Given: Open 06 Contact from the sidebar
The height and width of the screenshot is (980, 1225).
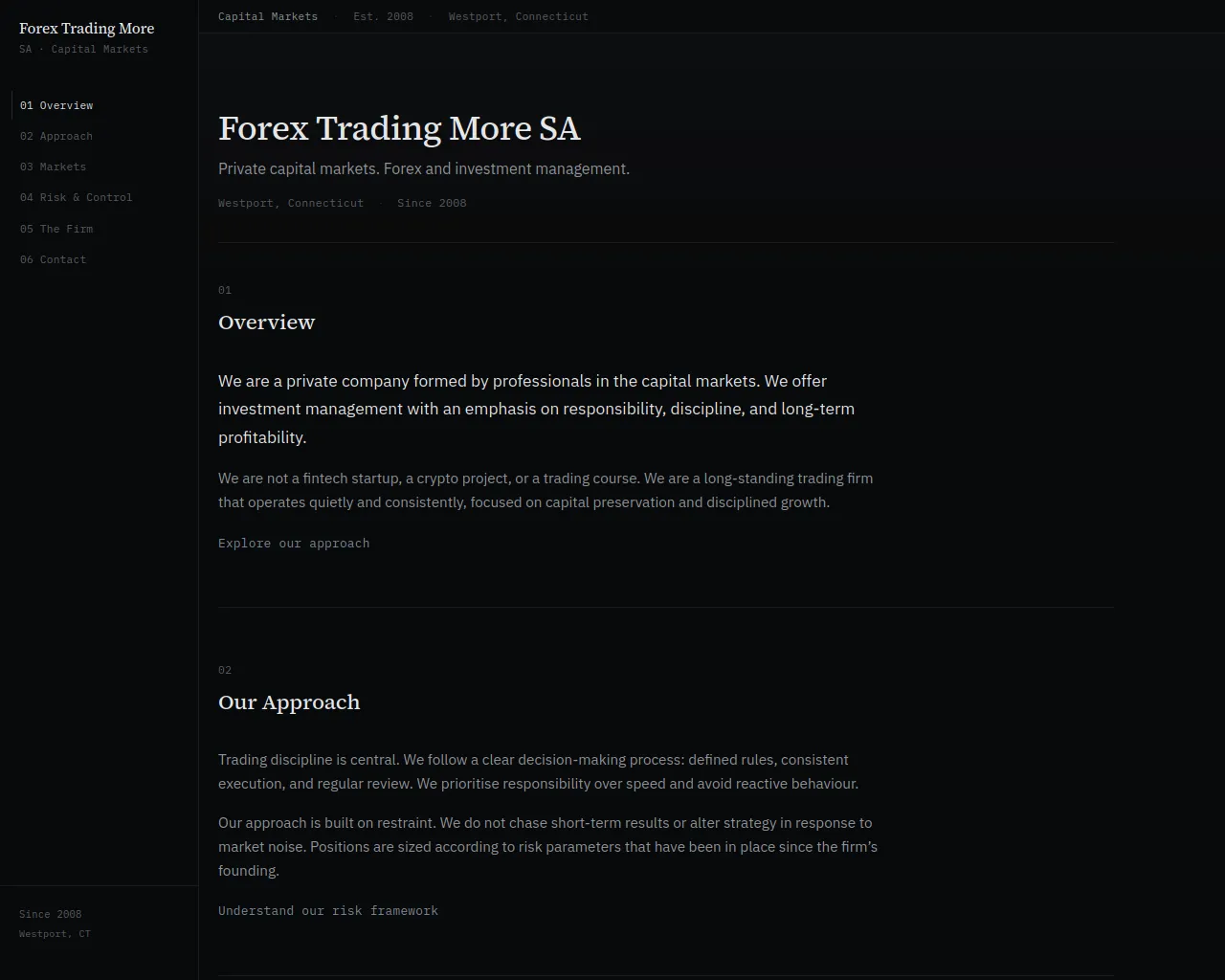Looking at the screenshot, I should pos(54,259).
